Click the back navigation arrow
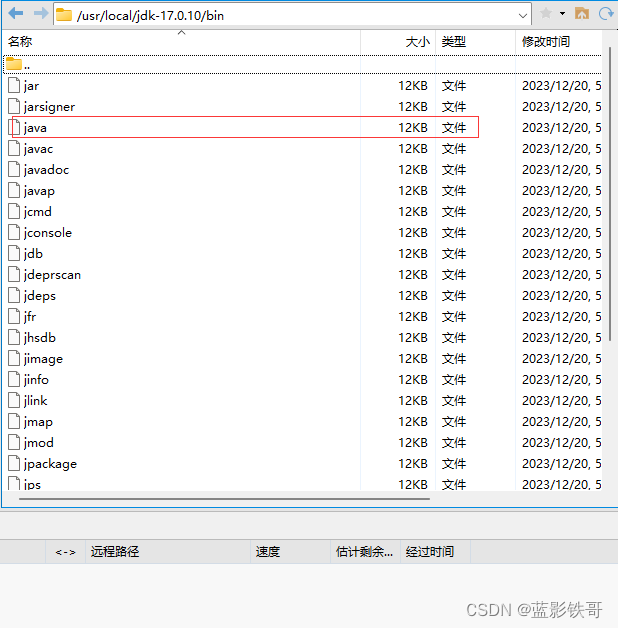Viewport: 618px width, 628px height. coord(16,14)
